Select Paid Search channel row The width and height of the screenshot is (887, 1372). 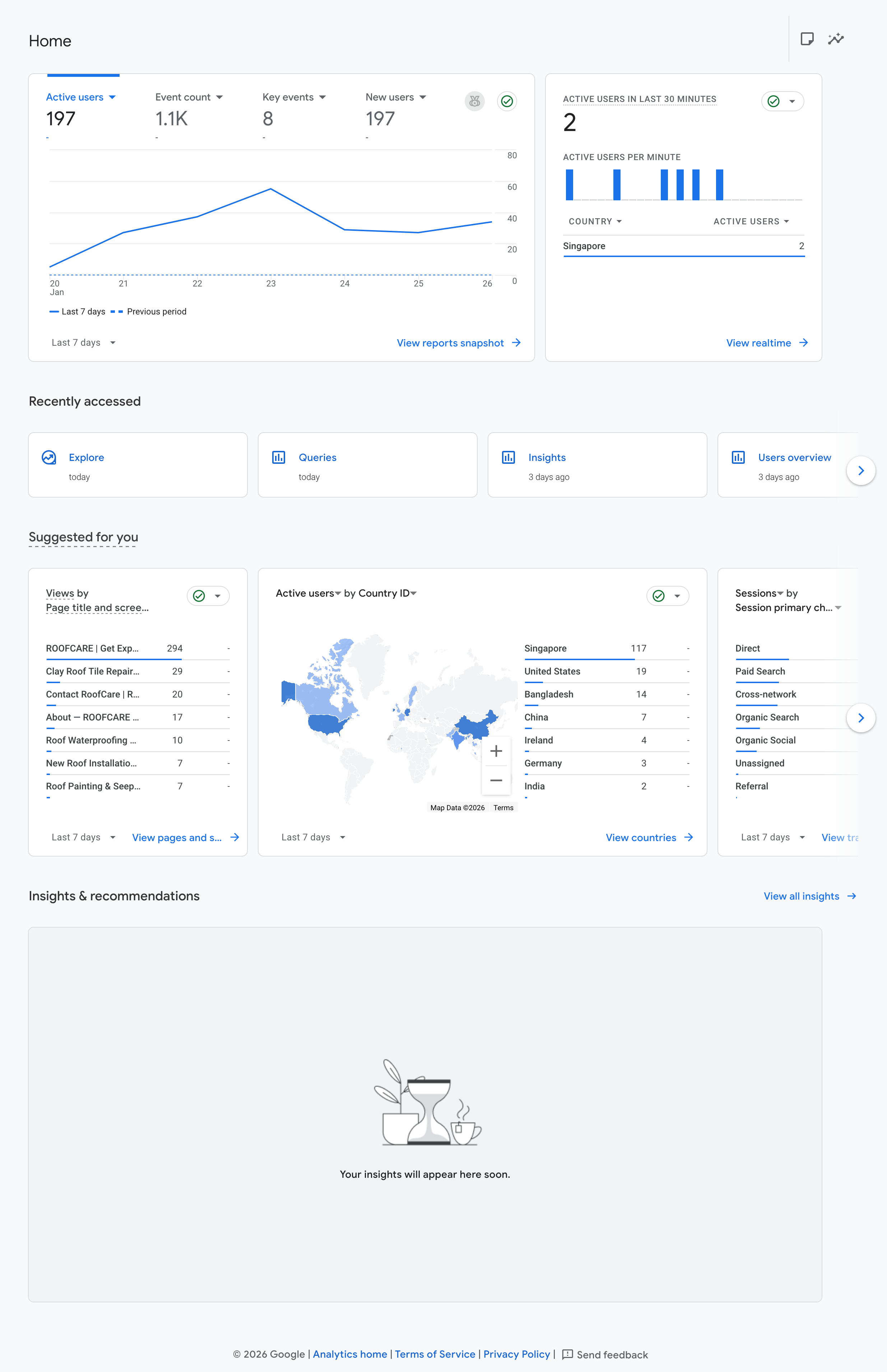click(797, 672)
